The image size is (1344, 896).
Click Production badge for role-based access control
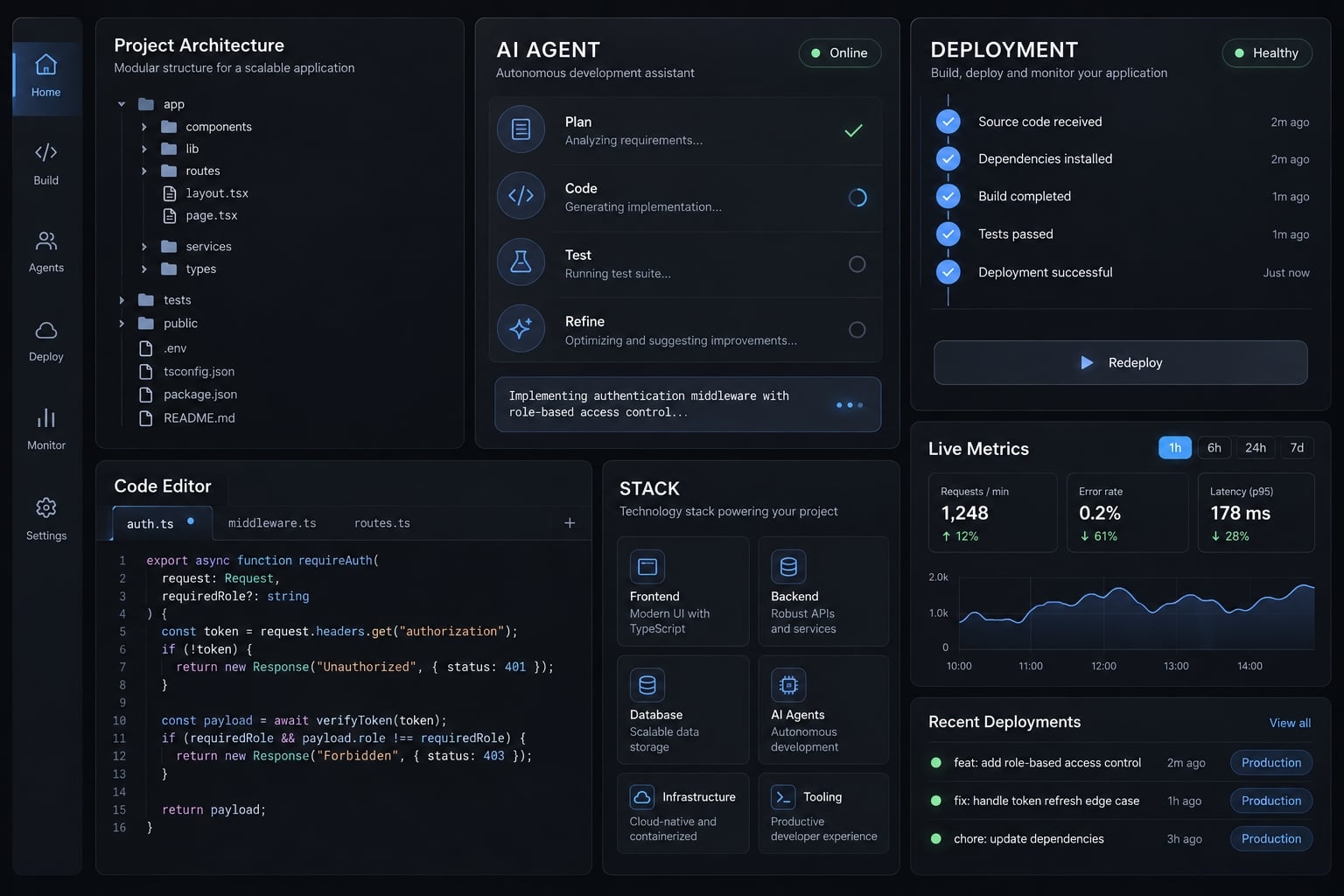coord(1271,763)
